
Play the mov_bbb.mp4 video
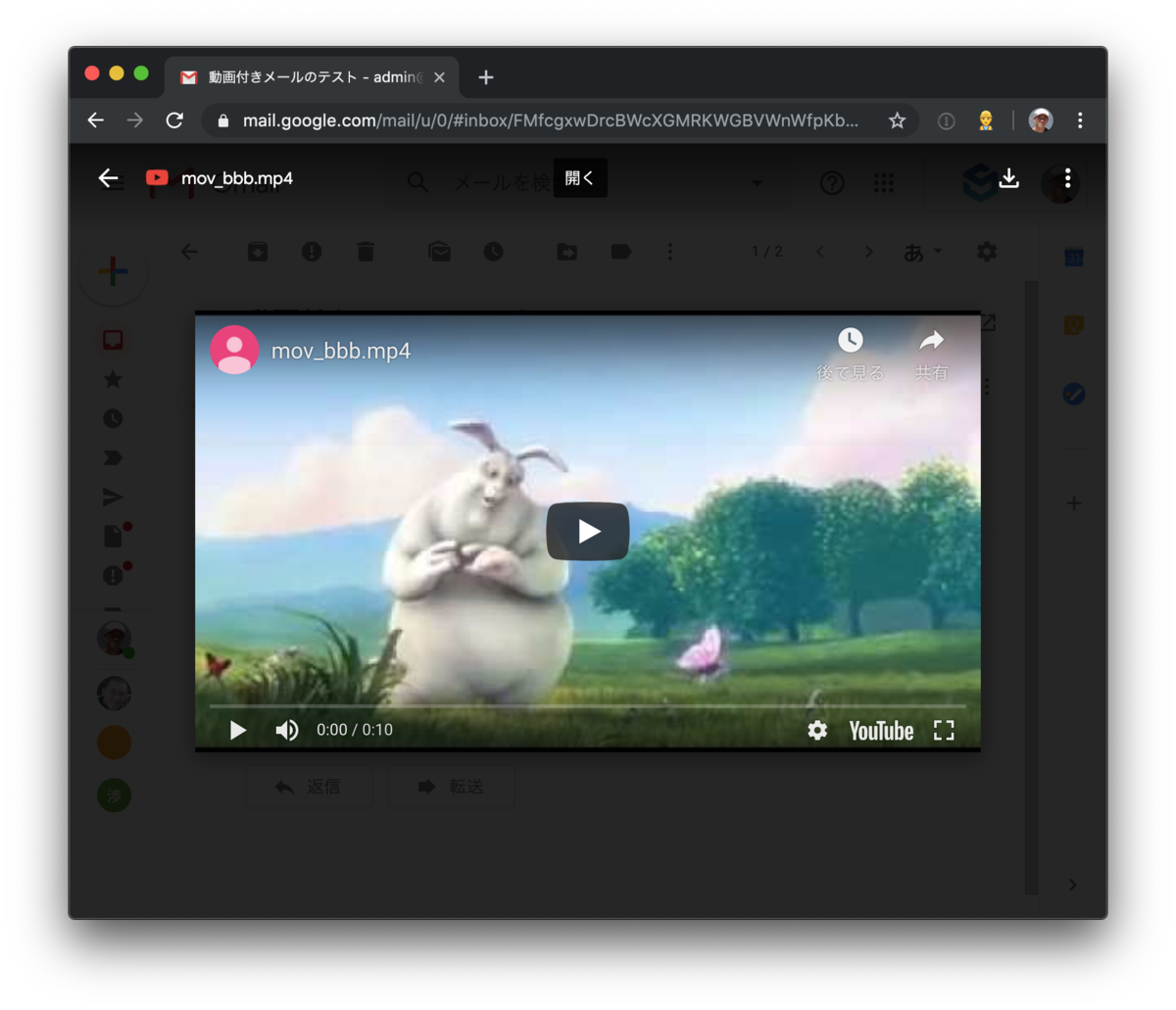[x=587, y=531]
